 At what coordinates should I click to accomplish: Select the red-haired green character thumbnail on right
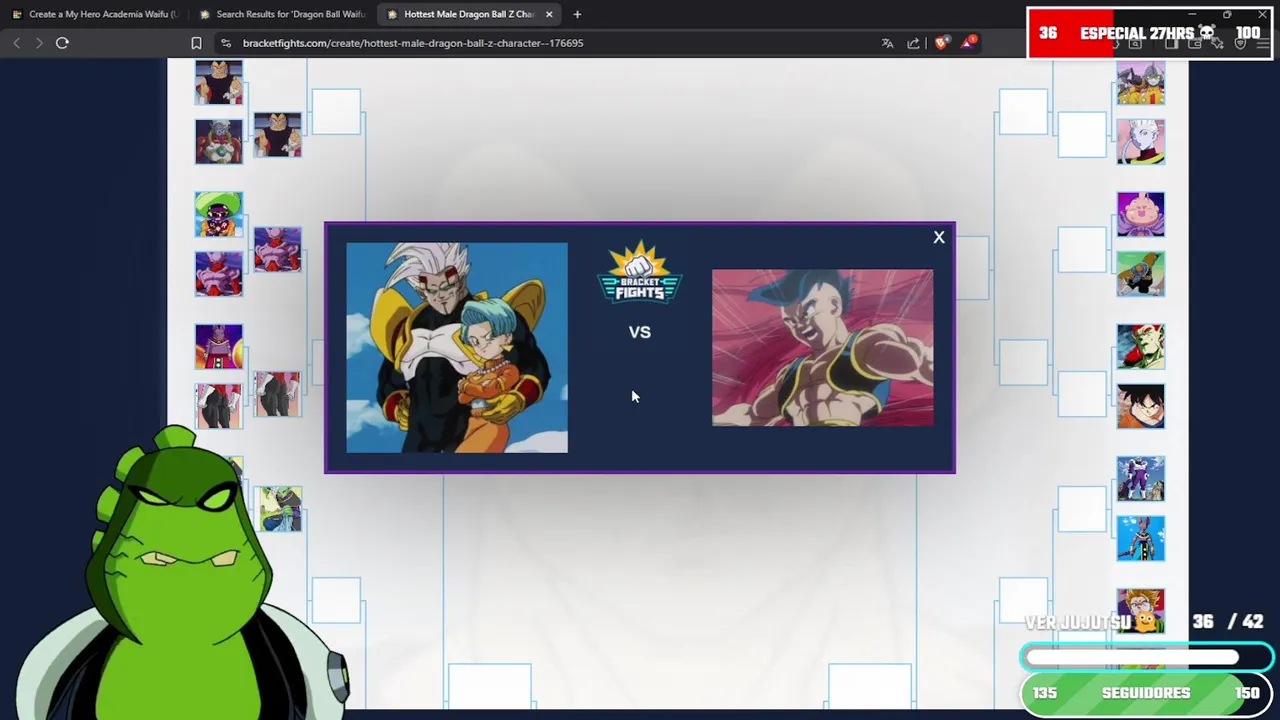pos(1141,346)
